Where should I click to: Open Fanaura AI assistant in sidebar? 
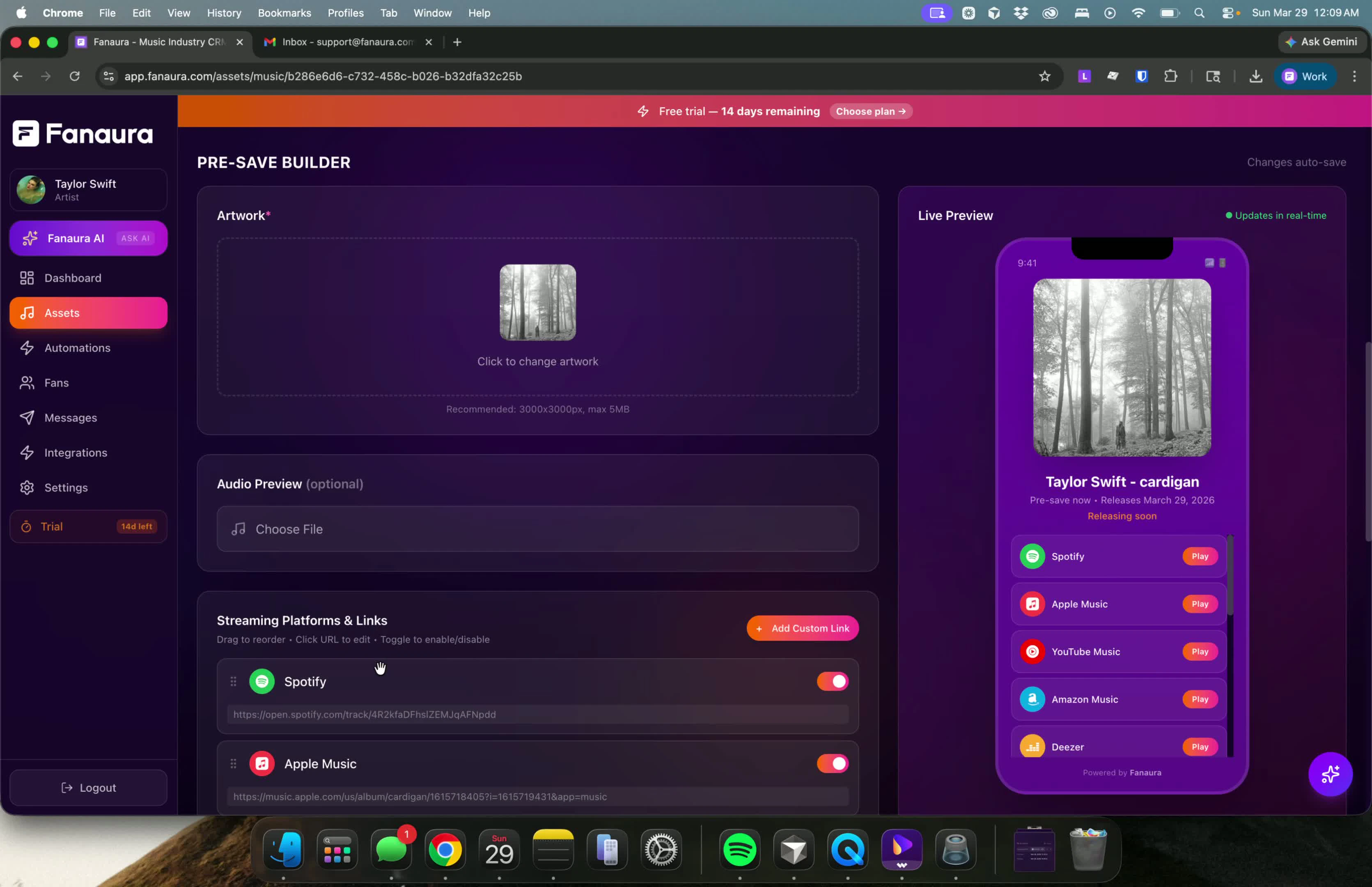coord(88,238)
